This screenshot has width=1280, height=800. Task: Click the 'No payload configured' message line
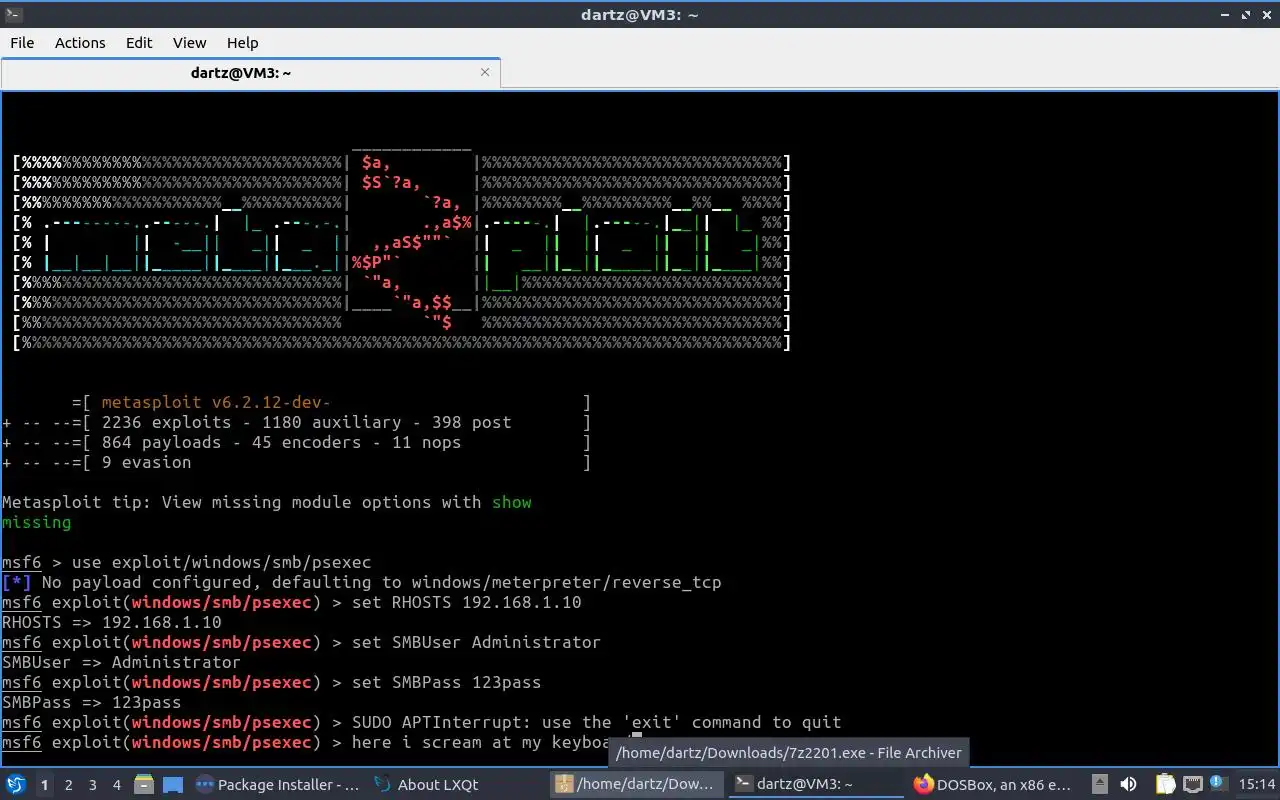[361, 582]
